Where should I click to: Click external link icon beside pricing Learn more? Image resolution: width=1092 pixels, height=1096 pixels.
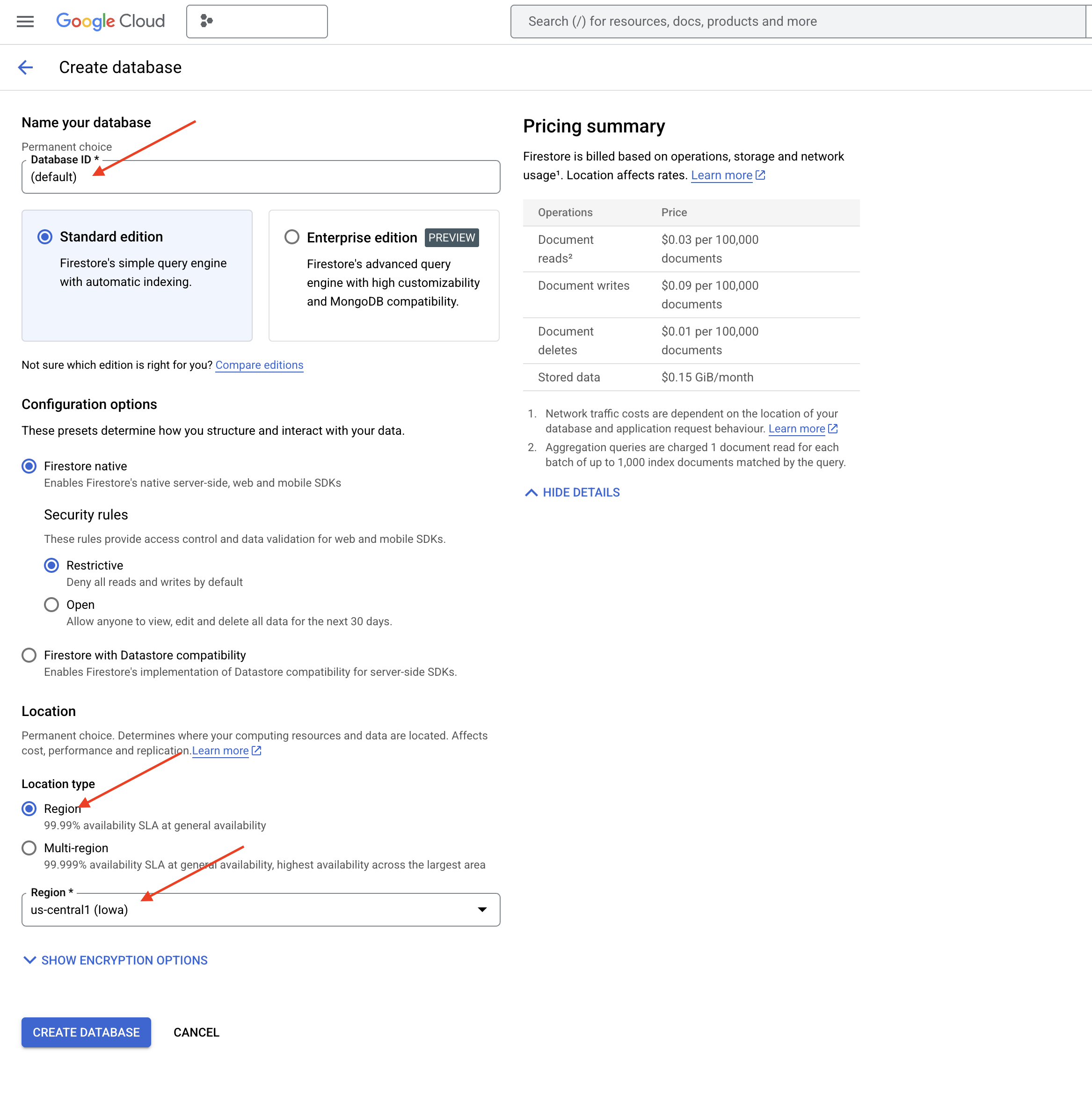(x=761, y=175)
